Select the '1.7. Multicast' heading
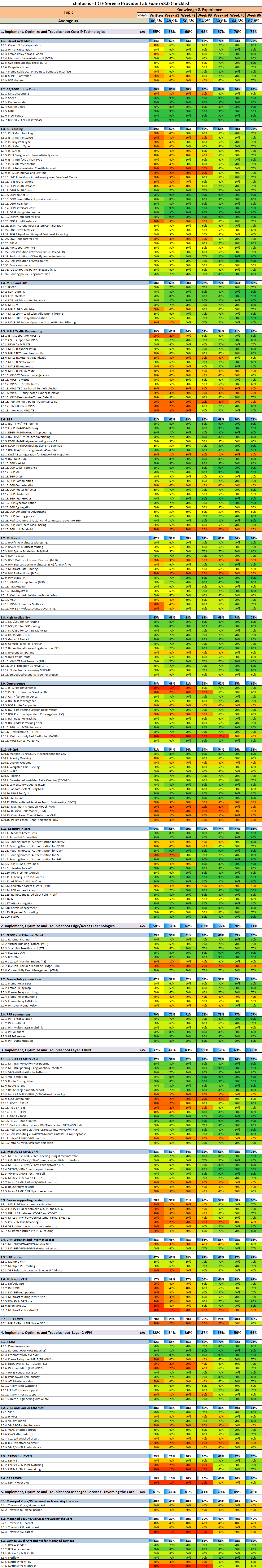 click(x=68, y=538)
